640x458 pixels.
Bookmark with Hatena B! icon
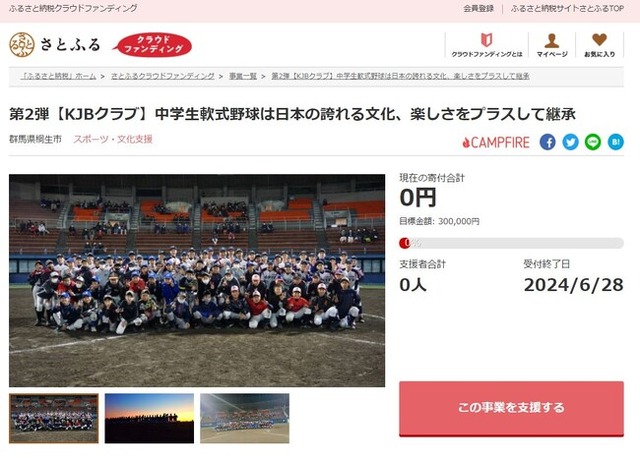click(x=616, y=142)
